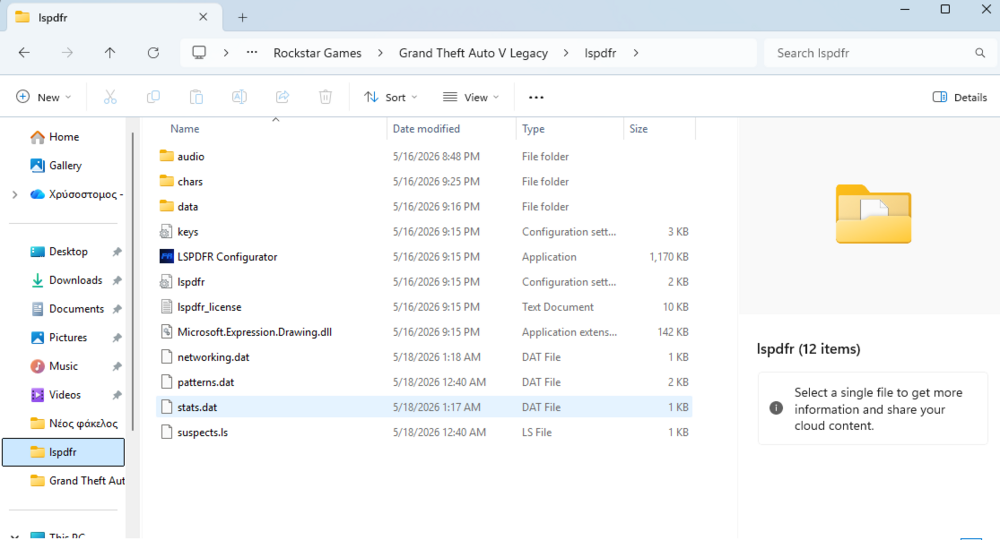The image size is (1000, 540).
Task: Click the audio folder icon
Action: 166,156
